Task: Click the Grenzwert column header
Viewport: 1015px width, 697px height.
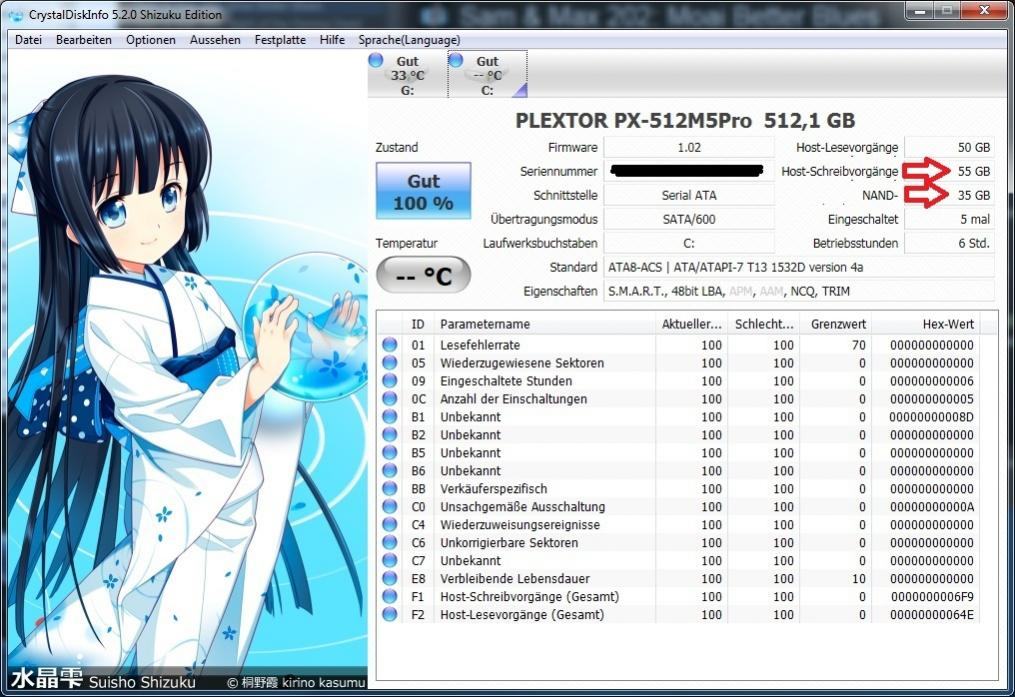Action: pos(836,324)
